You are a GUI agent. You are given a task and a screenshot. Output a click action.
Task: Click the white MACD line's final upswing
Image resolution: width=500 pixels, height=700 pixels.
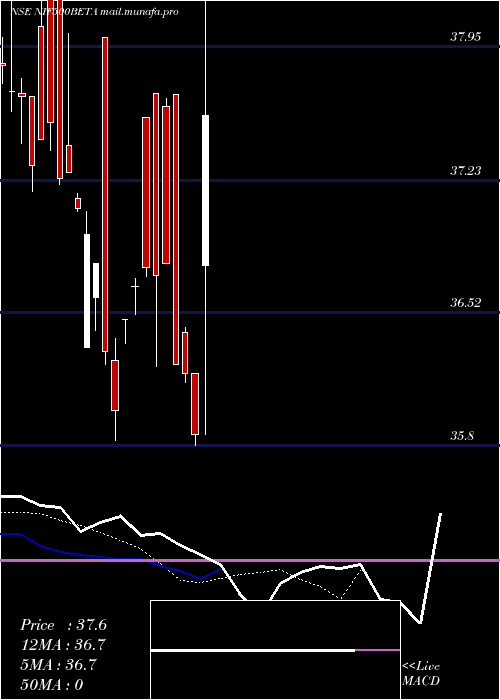pyautogui.click(x=430, y=568)
